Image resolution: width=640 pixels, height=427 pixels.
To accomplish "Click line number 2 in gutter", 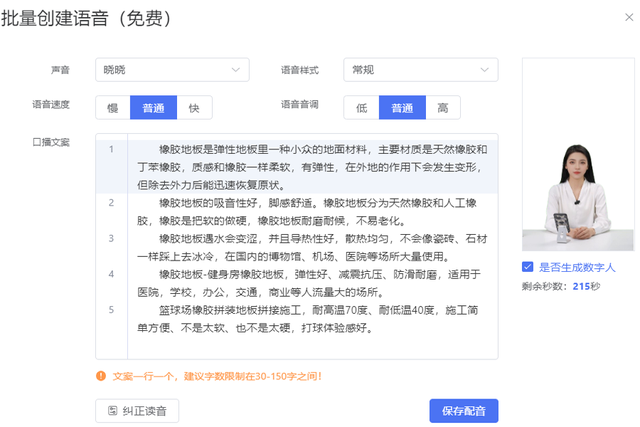I will point(111,203).
